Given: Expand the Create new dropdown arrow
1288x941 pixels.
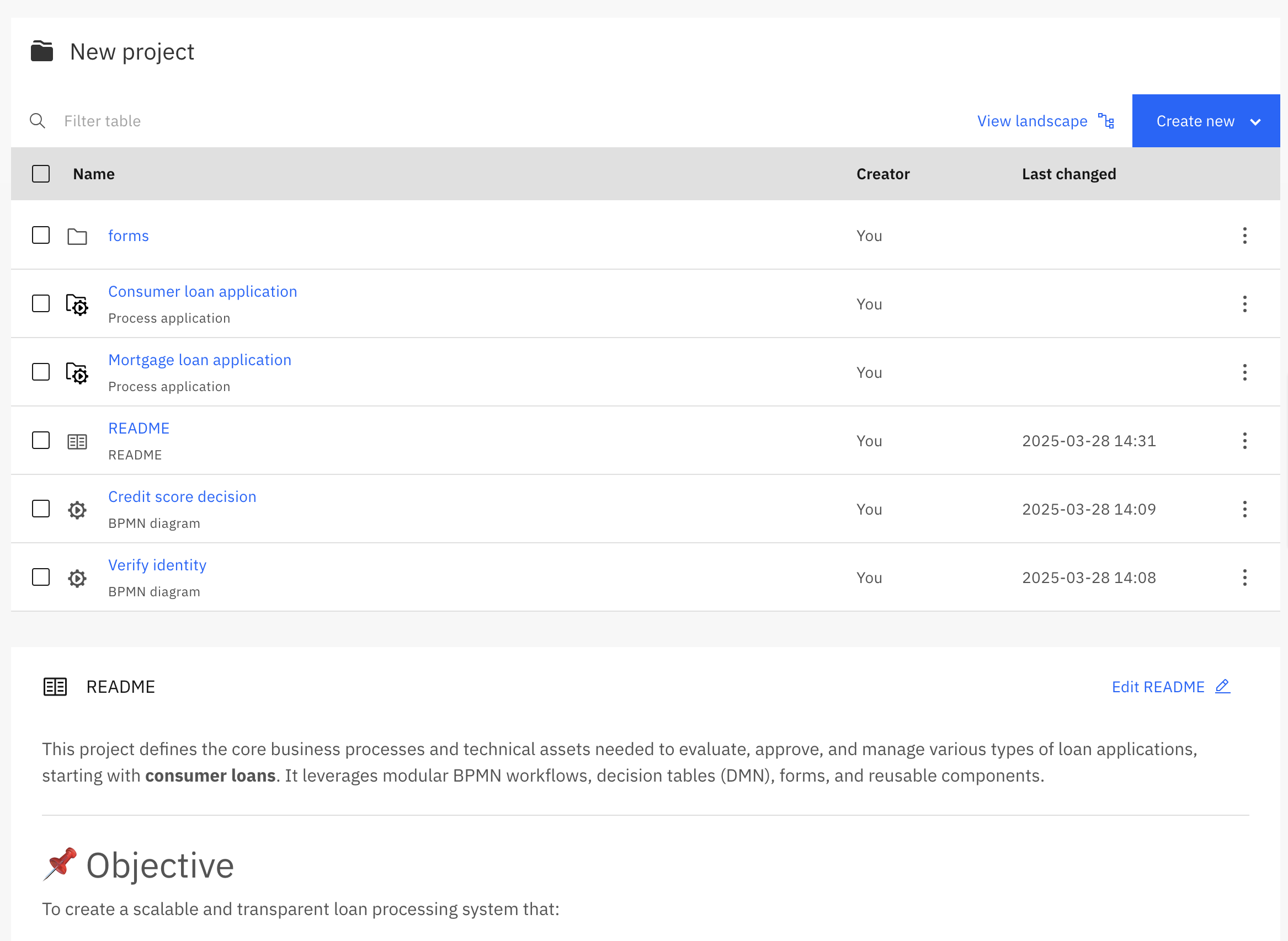Looking at the screenshot, I should coord(1256,121).
